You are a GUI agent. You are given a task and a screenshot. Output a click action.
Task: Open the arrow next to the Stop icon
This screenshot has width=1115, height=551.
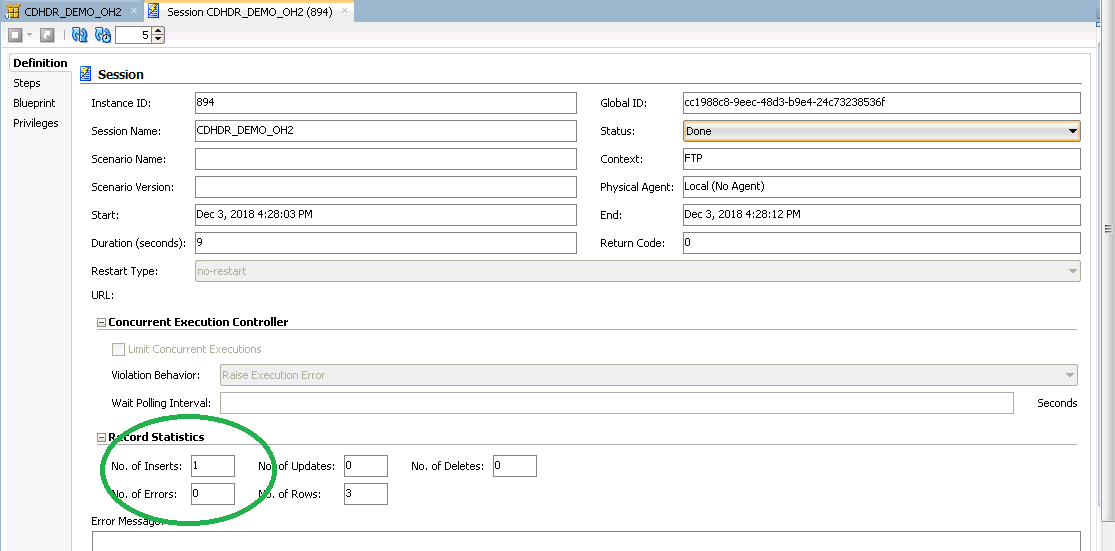pyautogui.click(x=30, y=35)
